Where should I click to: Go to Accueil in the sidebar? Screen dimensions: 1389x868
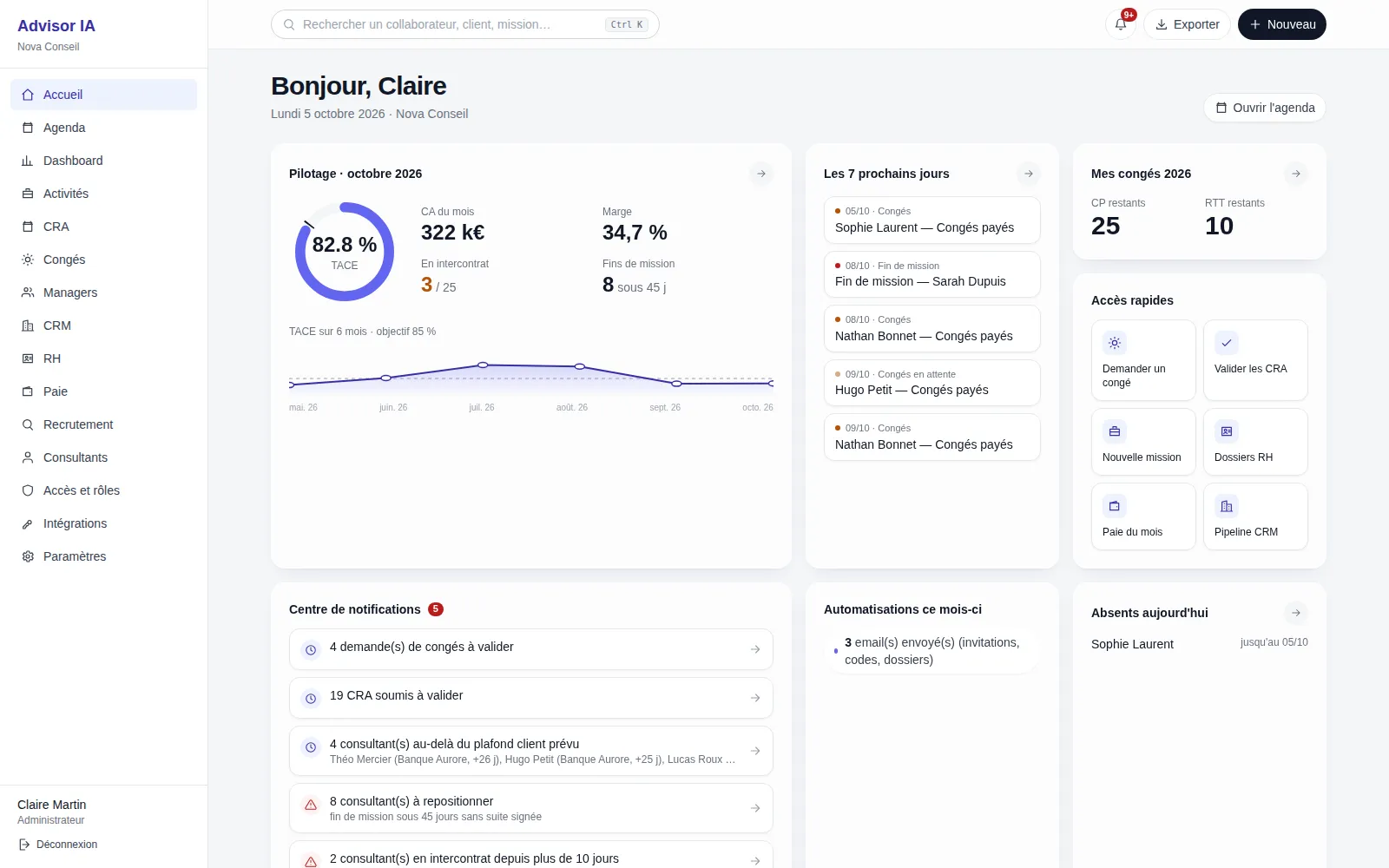tap(104, 95)
